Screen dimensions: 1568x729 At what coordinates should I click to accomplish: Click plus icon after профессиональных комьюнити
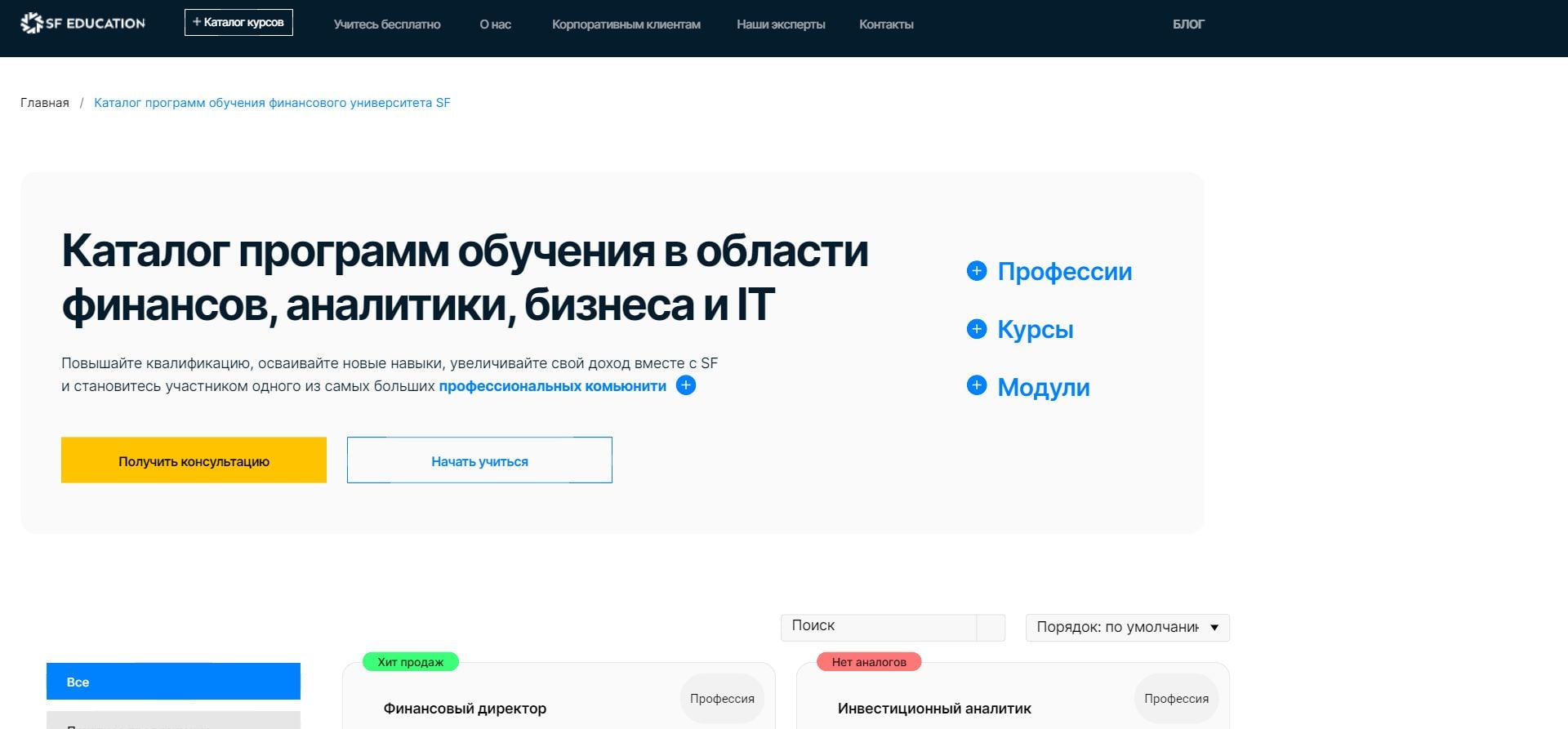click(x=686, y=385)
